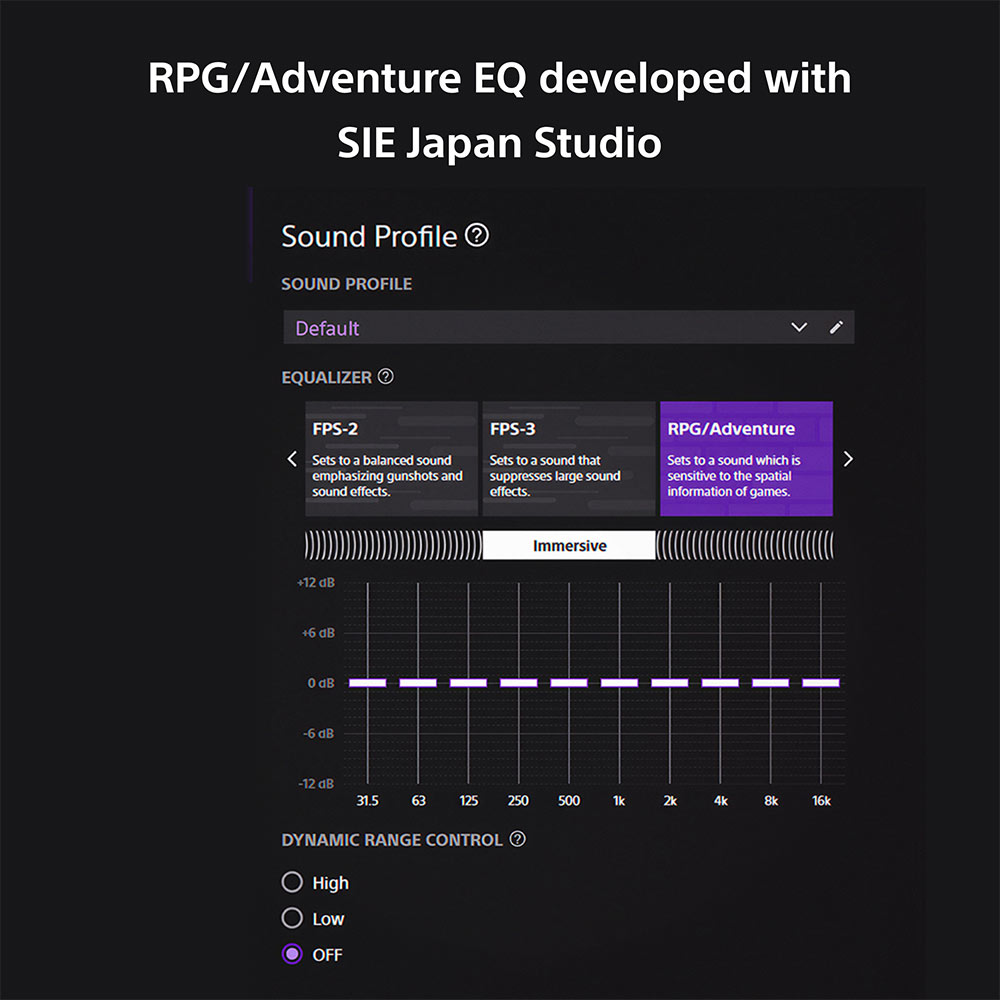Select the RPG/Adventure equalizer preset
The width and height of the screenshot is (1000, 1000).
click(x=746, y=459)
